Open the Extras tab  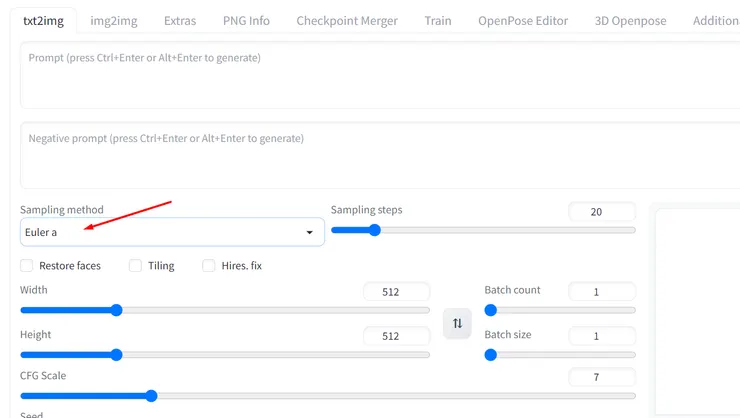tap(180, 20)
